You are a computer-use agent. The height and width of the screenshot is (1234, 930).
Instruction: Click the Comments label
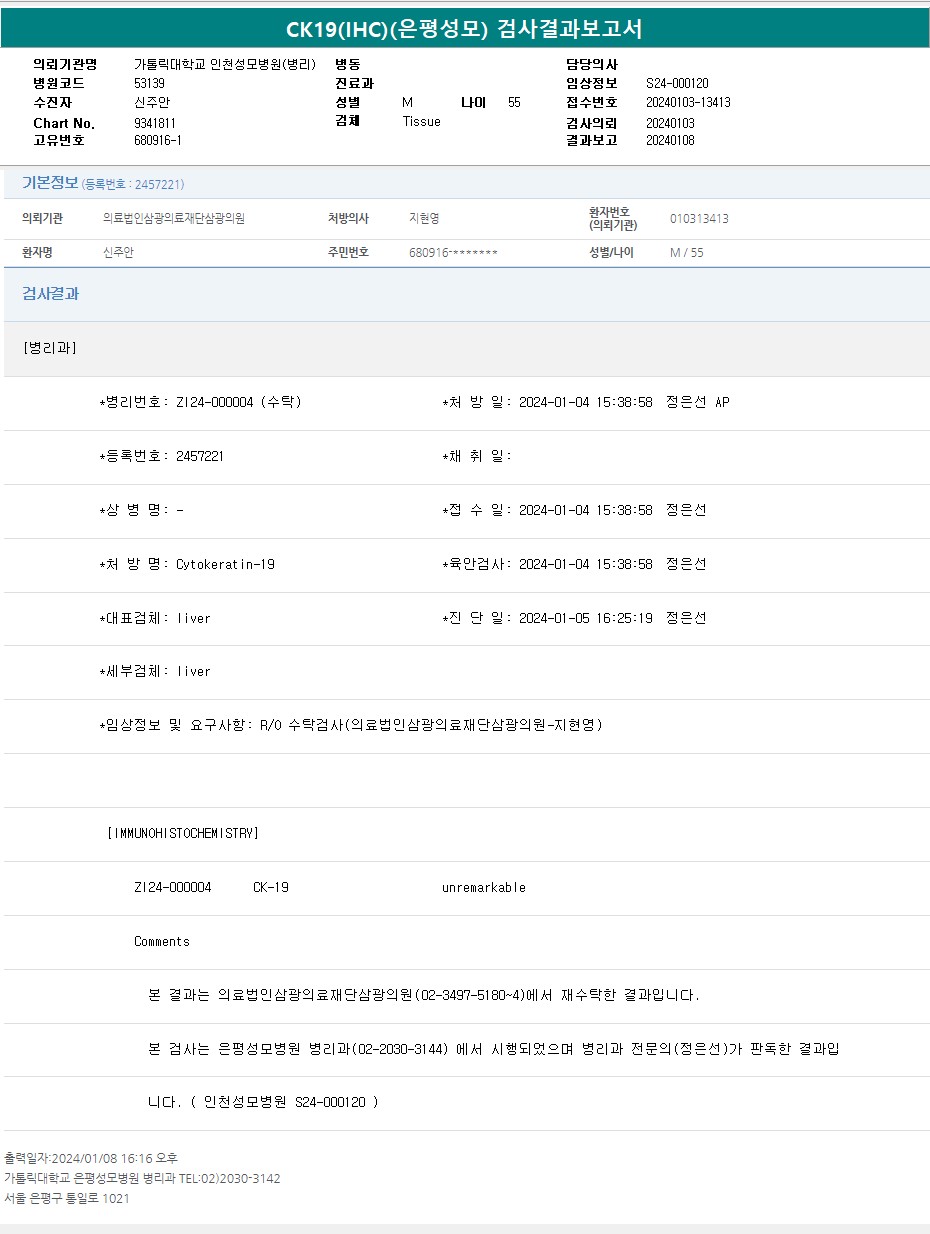[162, 941]
